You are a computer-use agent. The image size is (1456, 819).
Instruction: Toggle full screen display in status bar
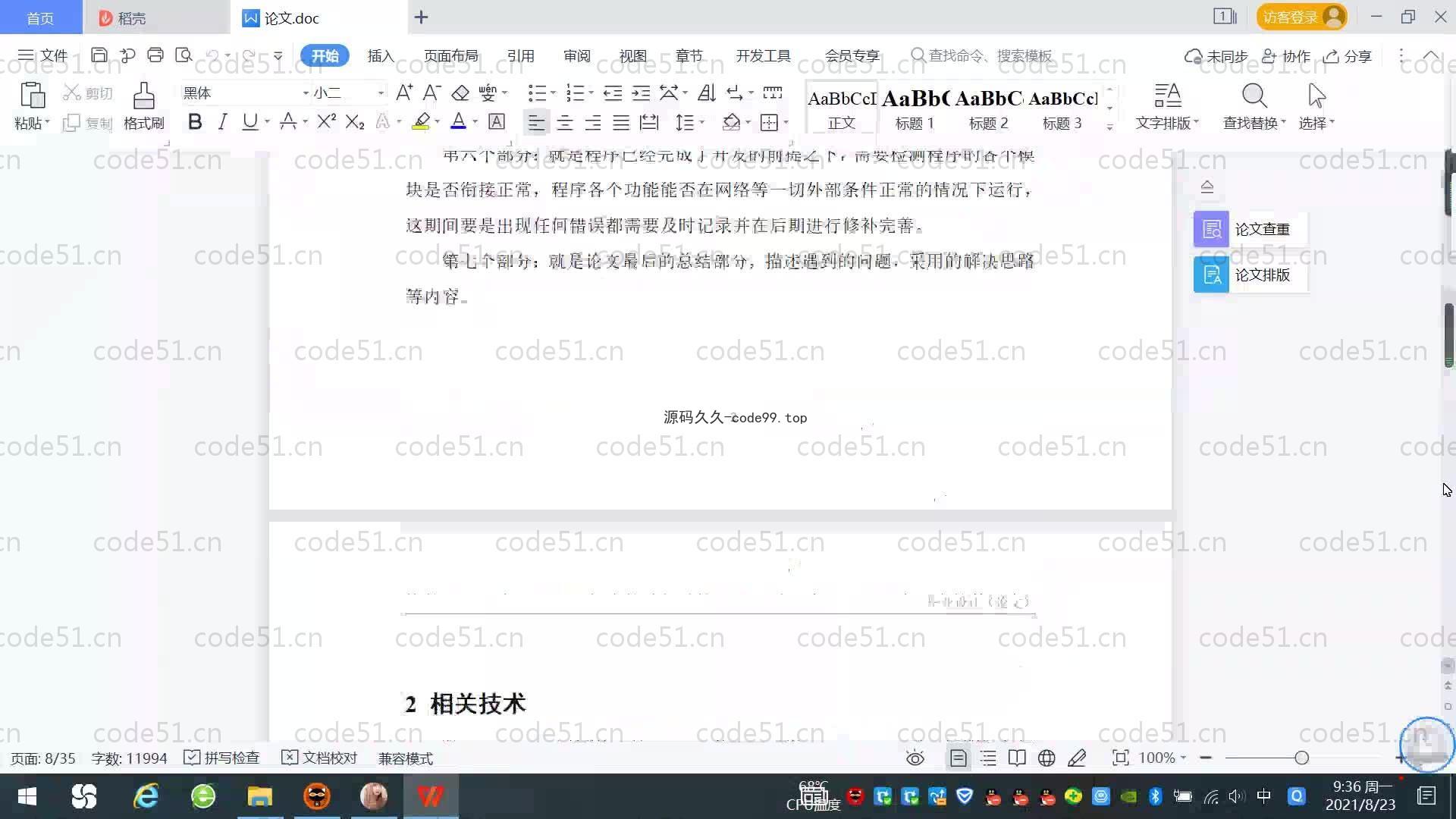click(1120, 758)
